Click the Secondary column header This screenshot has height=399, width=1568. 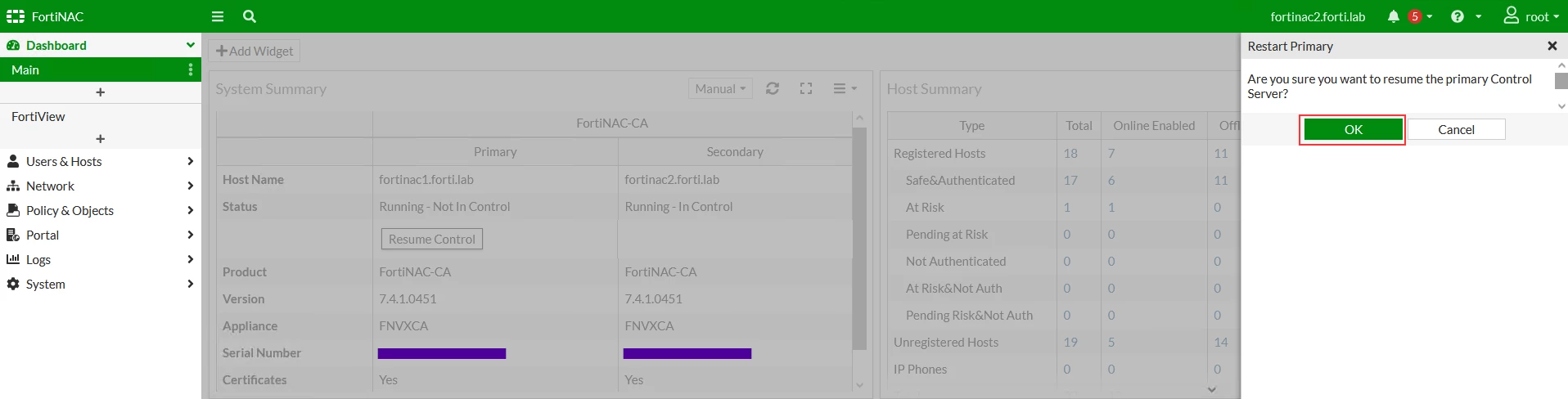tap(735, 151)
